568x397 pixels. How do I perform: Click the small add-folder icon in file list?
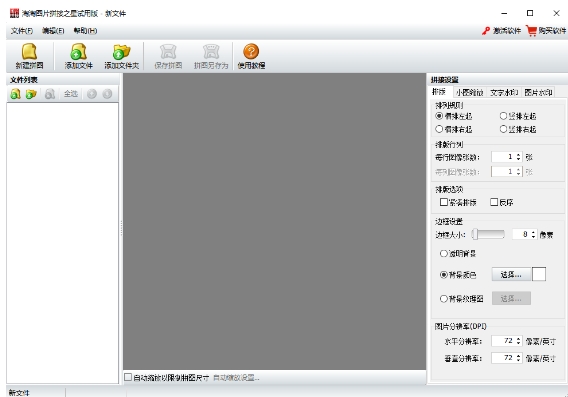tap(31, 94)
